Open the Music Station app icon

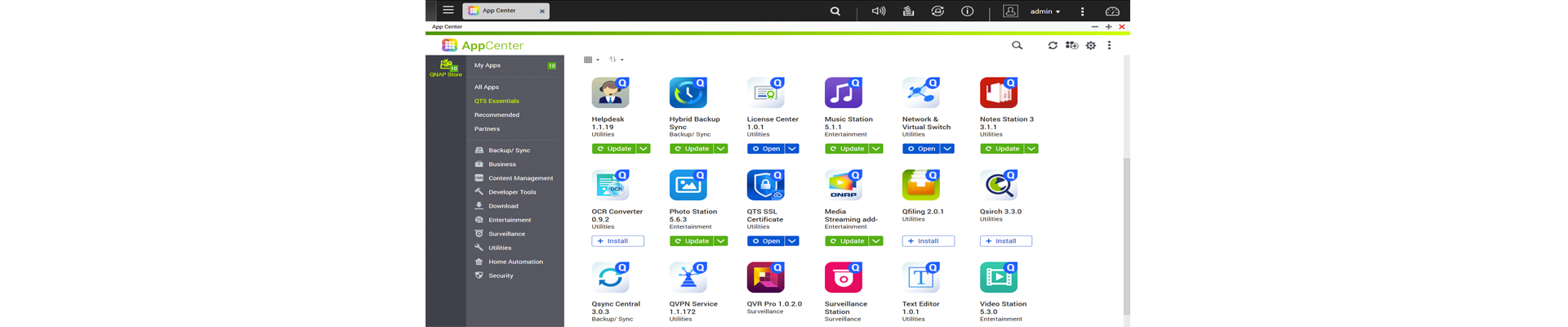coord(843,93)
